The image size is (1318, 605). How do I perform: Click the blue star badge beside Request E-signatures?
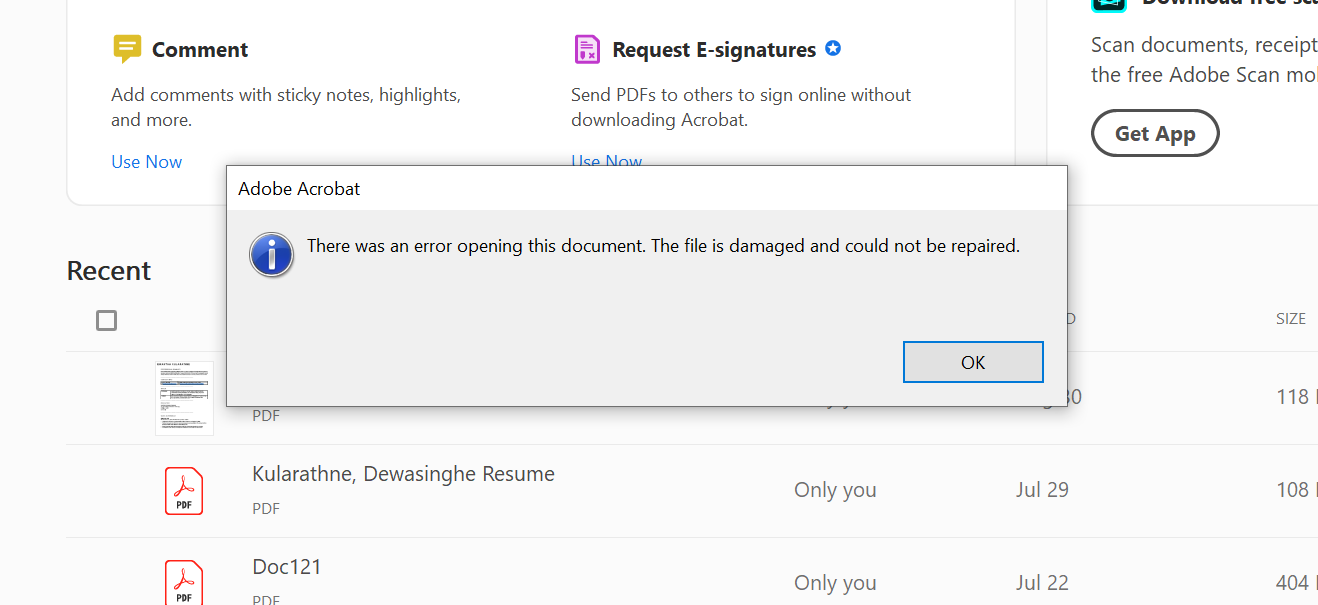point(833,48)
